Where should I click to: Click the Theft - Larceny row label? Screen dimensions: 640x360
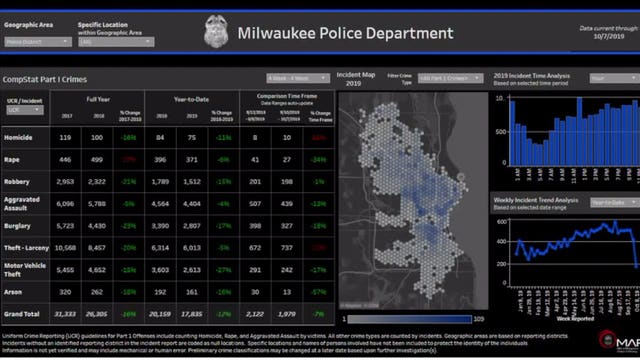click(x=26, y=248)
